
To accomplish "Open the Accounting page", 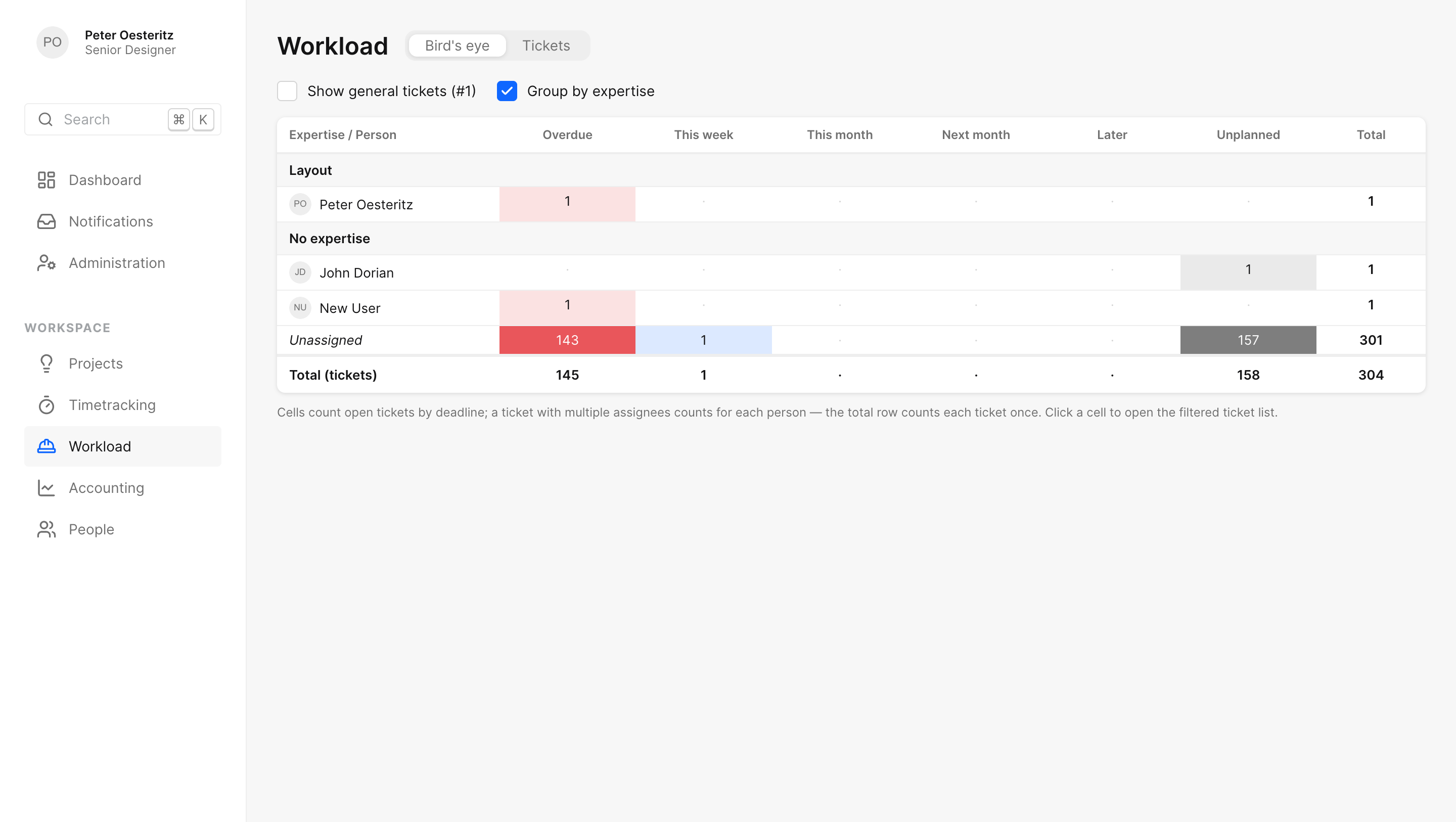I will point(123,488).
